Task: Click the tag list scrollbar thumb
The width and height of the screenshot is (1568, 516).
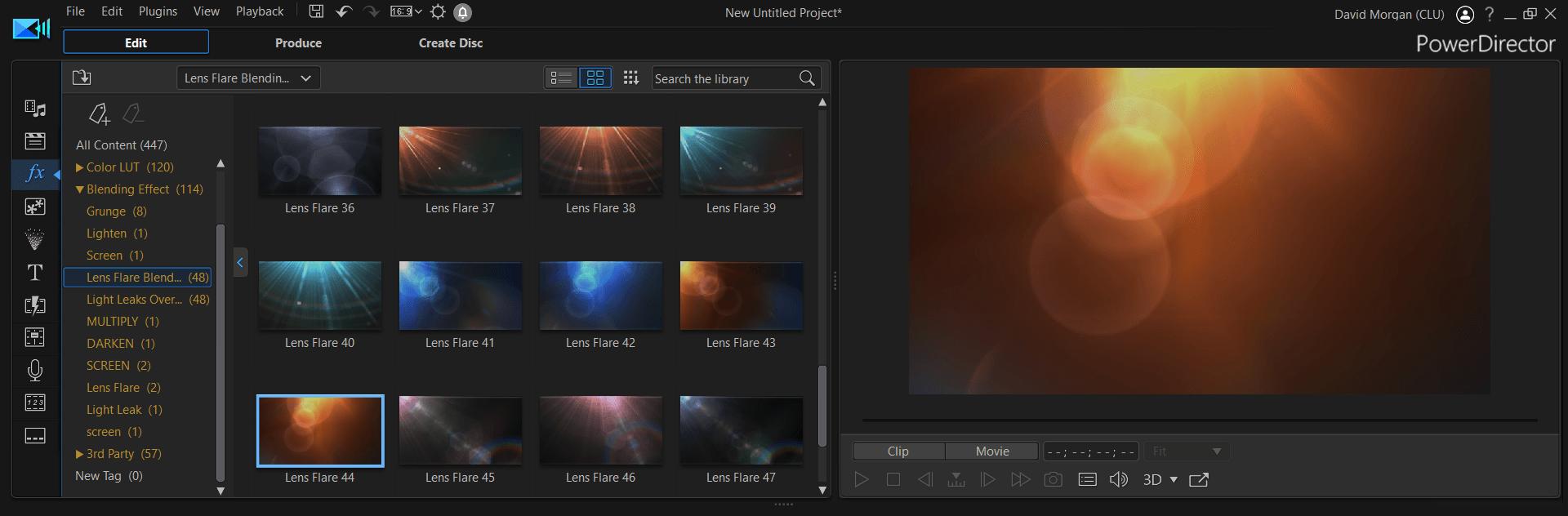Action: point(220,353)
